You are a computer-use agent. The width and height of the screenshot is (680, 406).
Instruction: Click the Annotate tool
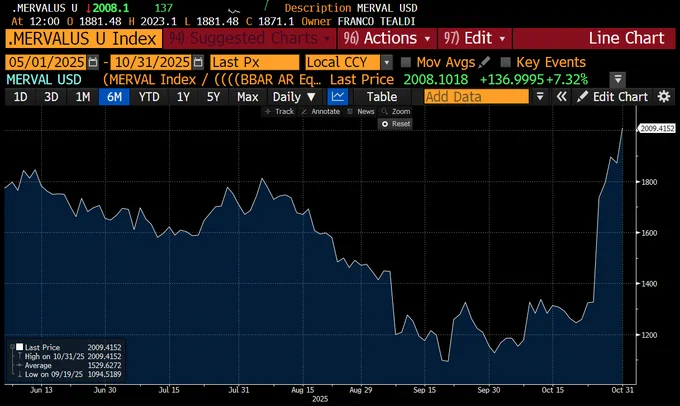320,111
